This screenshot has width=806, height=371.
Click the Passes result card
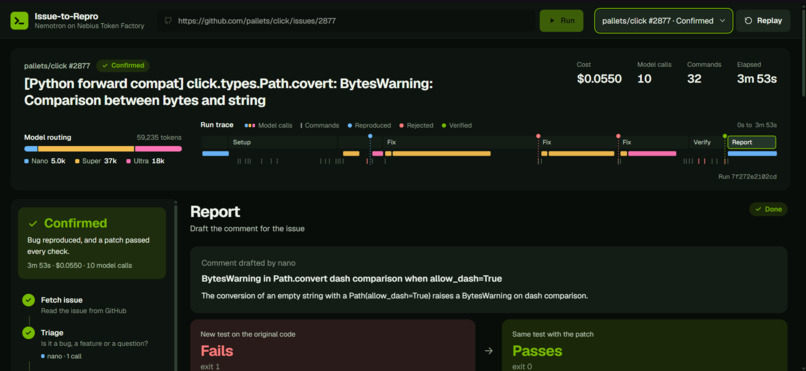[645, 345]
